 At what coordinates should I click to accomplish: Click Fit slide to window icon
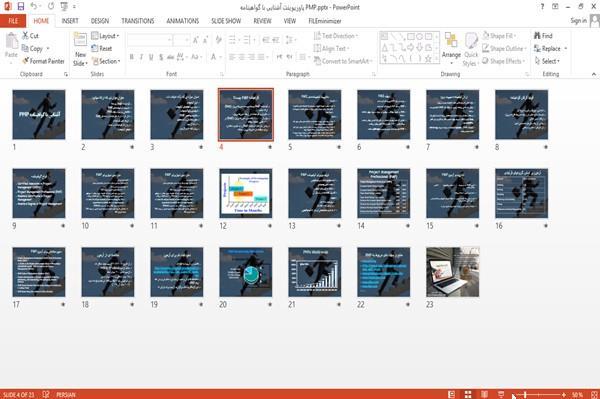[x=594, y=394]
